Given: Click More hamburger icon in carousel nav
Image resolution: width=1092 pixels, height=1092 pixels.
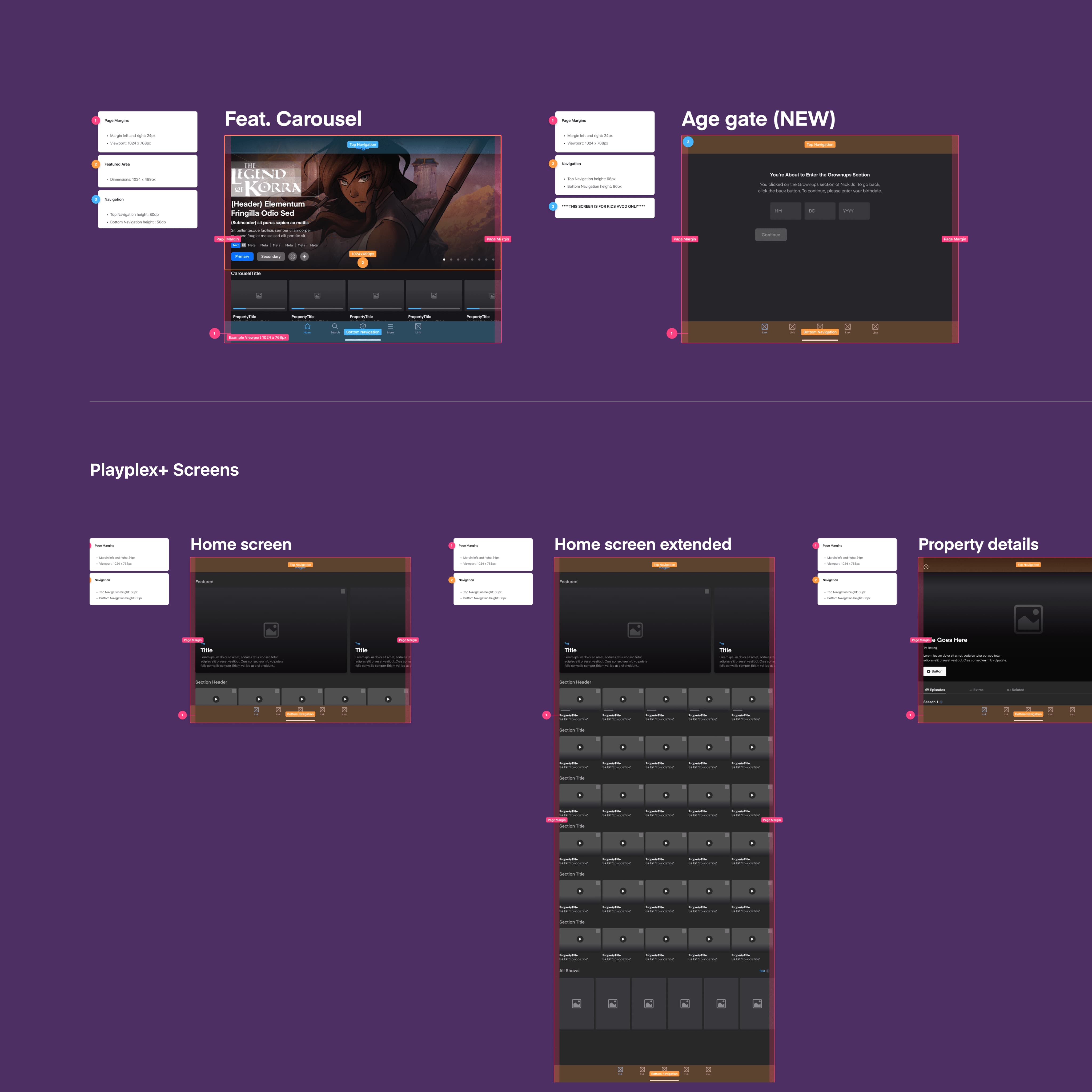Looking at the screenshot, I should 390,327.
